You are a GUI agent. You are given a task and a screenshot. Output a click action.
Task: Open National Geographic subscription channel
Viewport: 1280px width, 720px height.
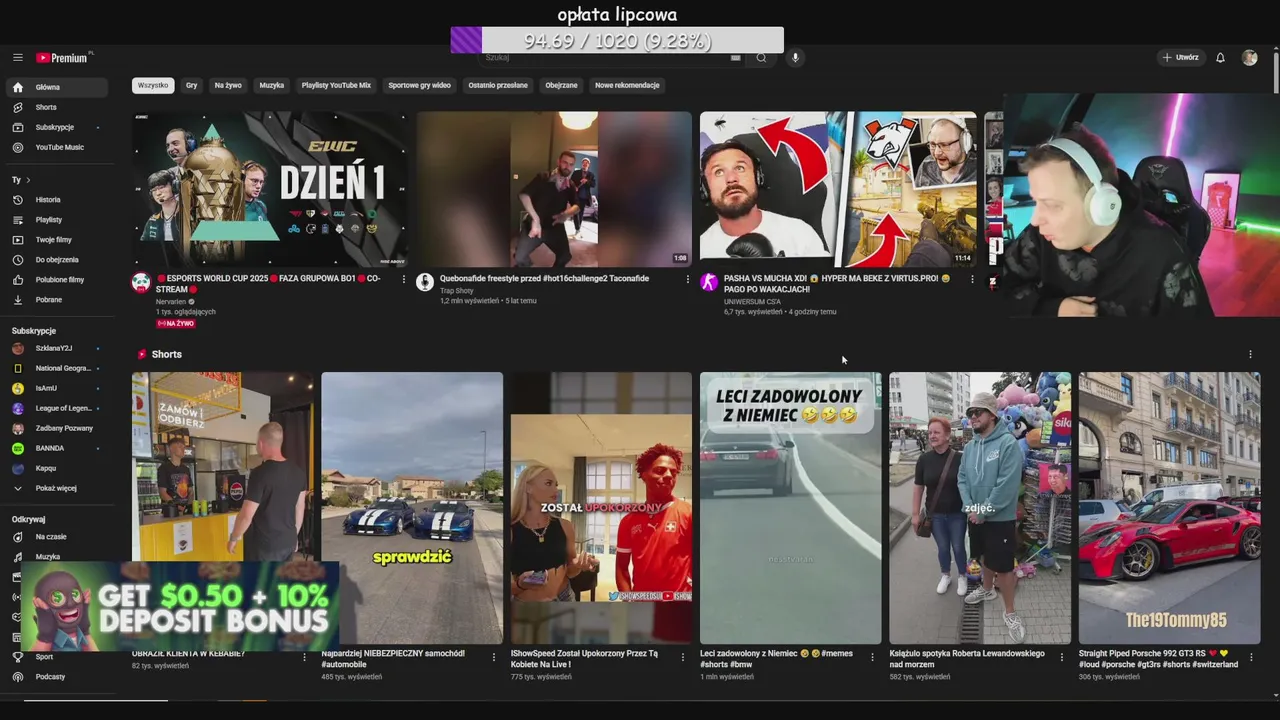pos(56,368)
